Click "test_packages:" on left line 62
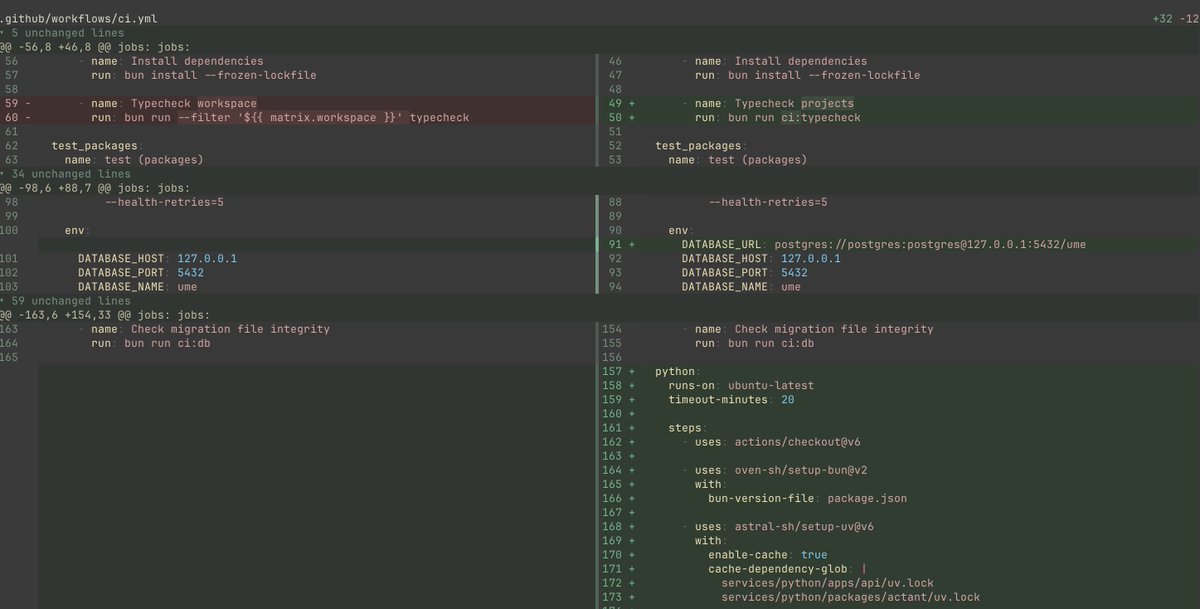 tap(98, 146)
